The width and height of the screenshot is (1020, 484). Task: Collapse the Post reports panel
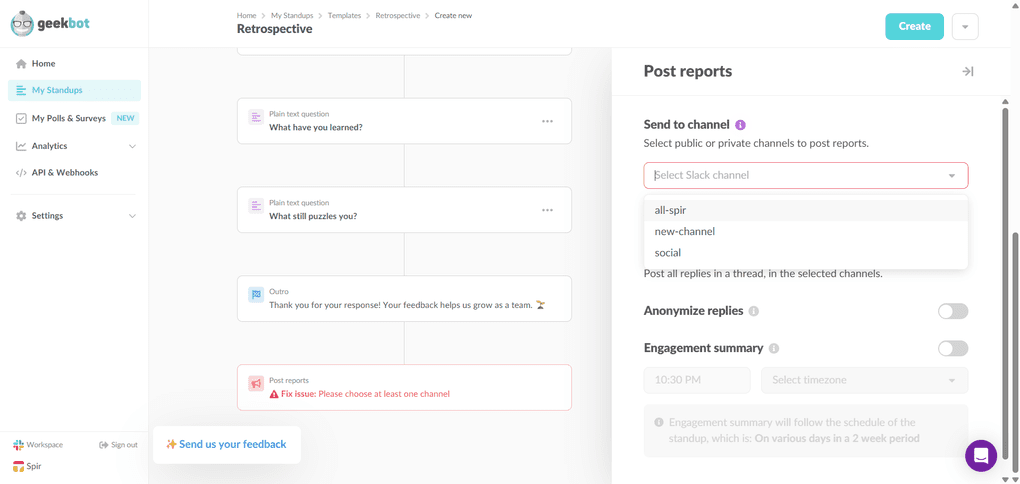[x=967, y=72]
